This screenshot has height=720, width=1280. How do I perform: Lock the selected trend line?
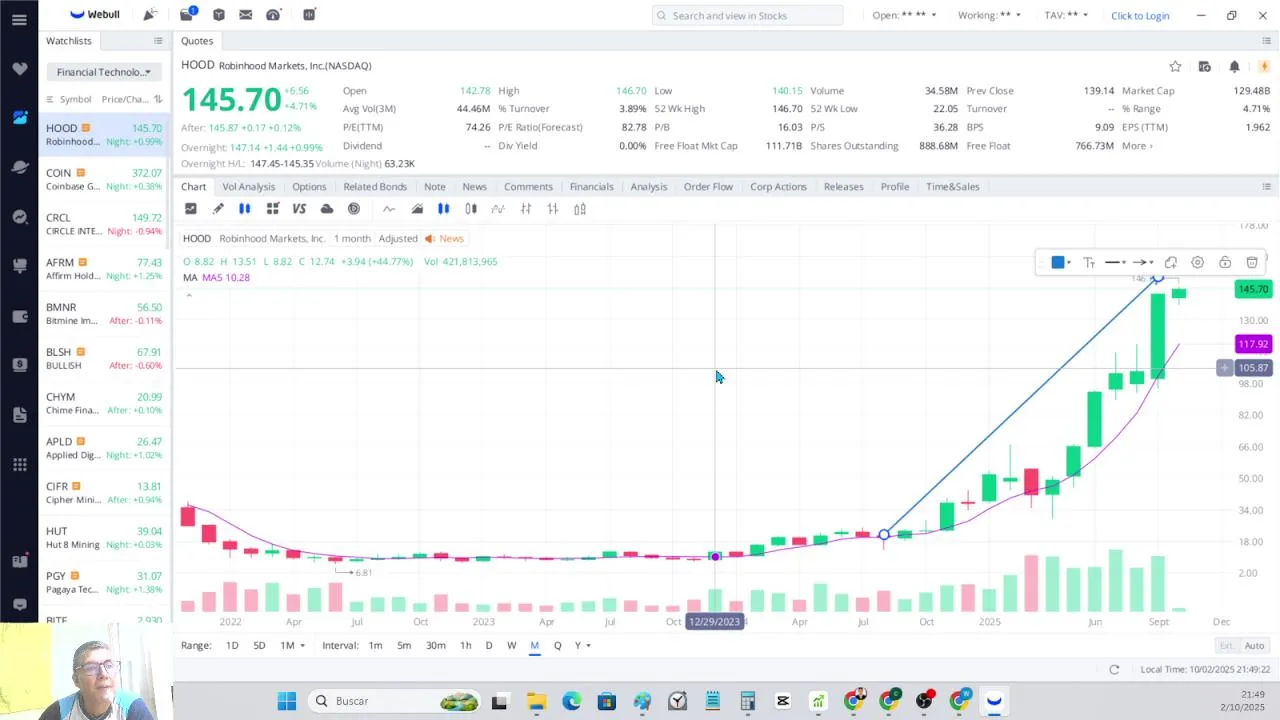[x=1225, y=262]
